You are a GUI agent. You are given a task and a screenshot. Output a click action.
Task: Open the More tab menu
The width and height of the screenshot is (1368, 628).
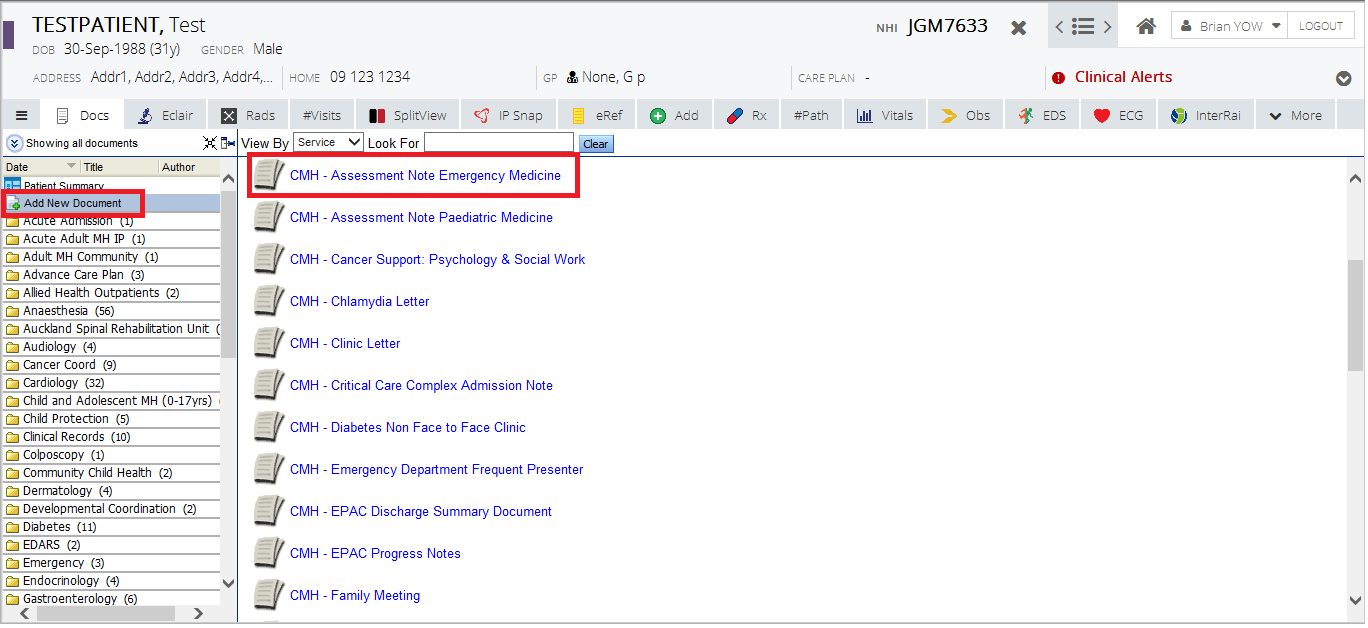click(x=1295, y=116)
